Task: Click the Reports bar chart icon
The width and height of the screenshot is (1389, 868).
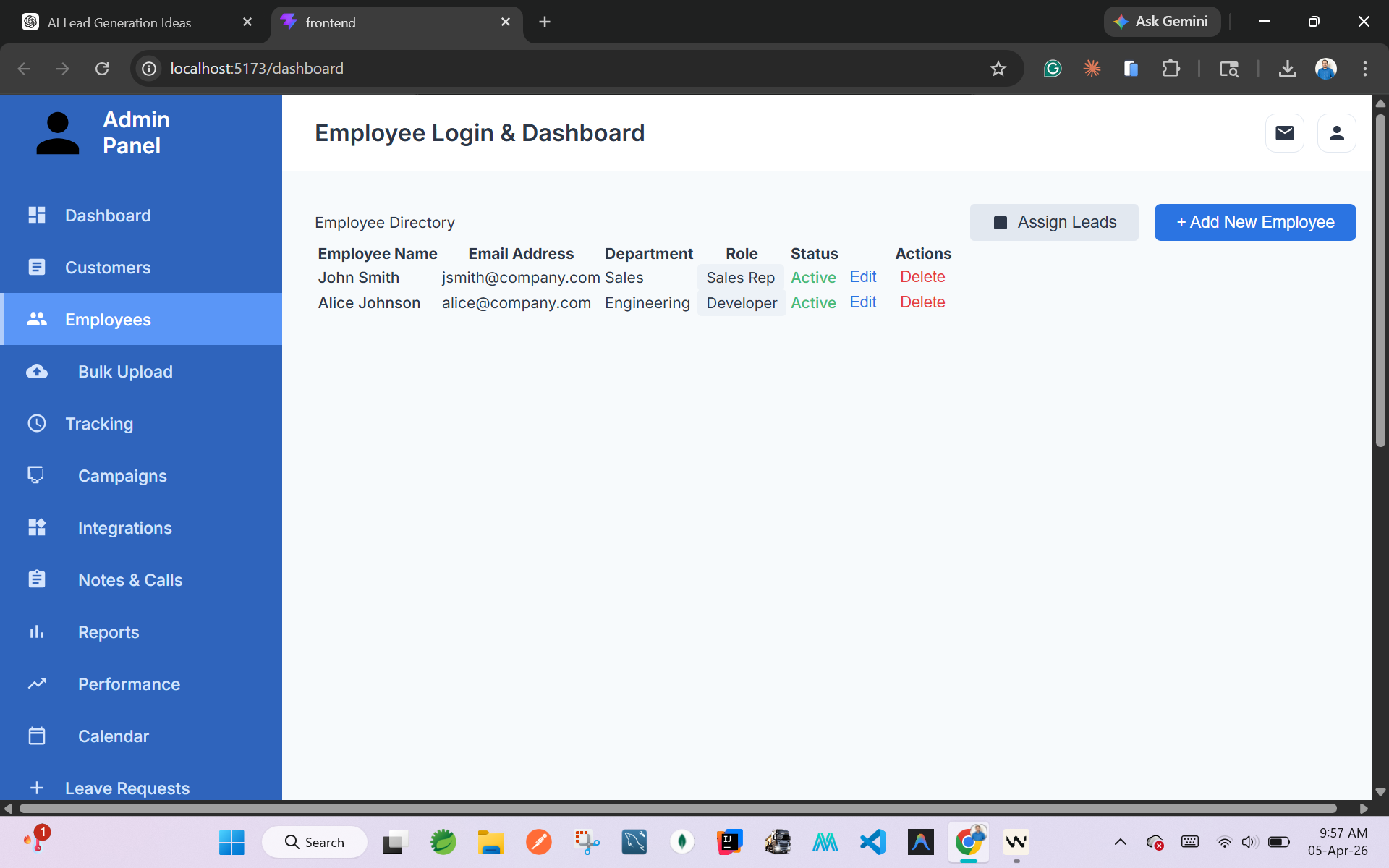Action: (x=37, y=631)
